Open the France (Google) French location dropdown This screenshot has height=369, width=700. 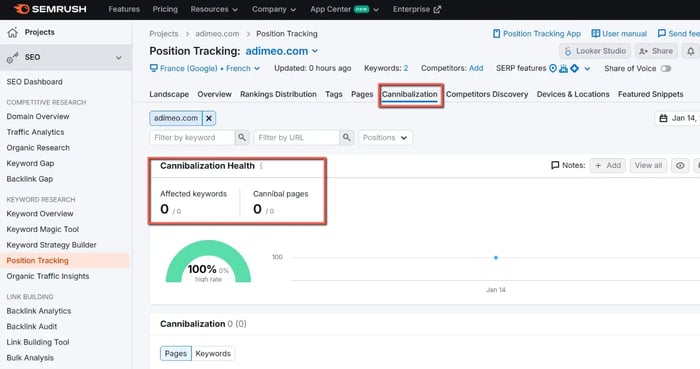click(x=205, y=68)
